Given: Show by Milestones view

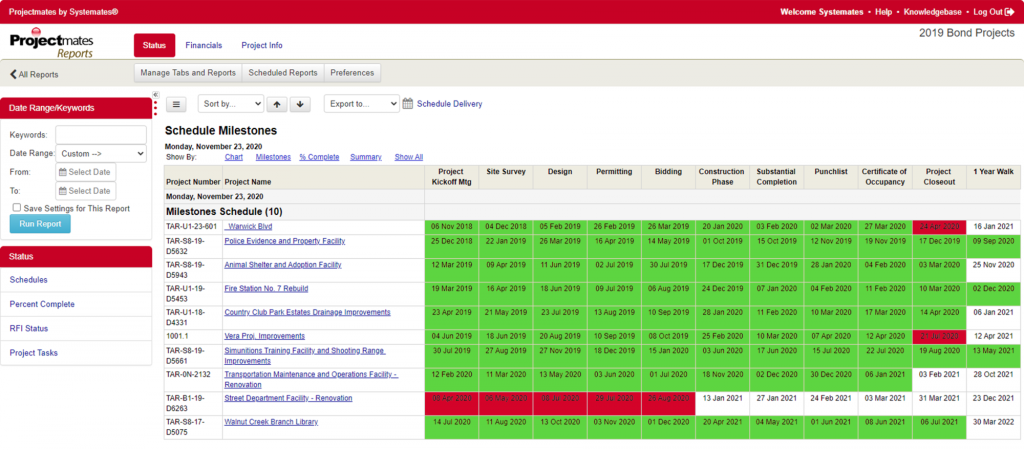Looking at the screenshot, I should (273, 157).
